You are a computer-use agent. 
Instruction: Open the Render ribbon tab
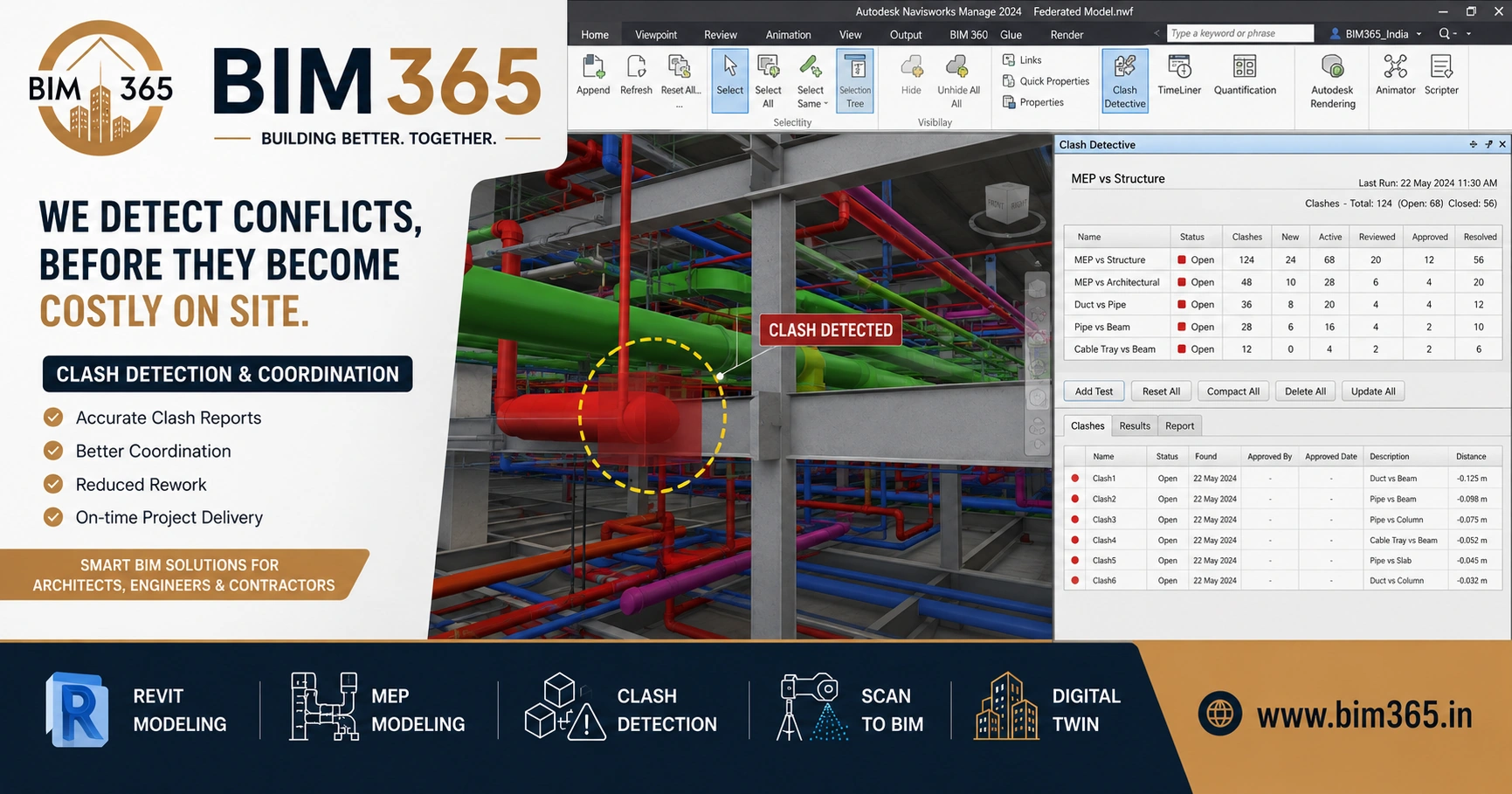pyautogui.click(x=1067, y=35)
